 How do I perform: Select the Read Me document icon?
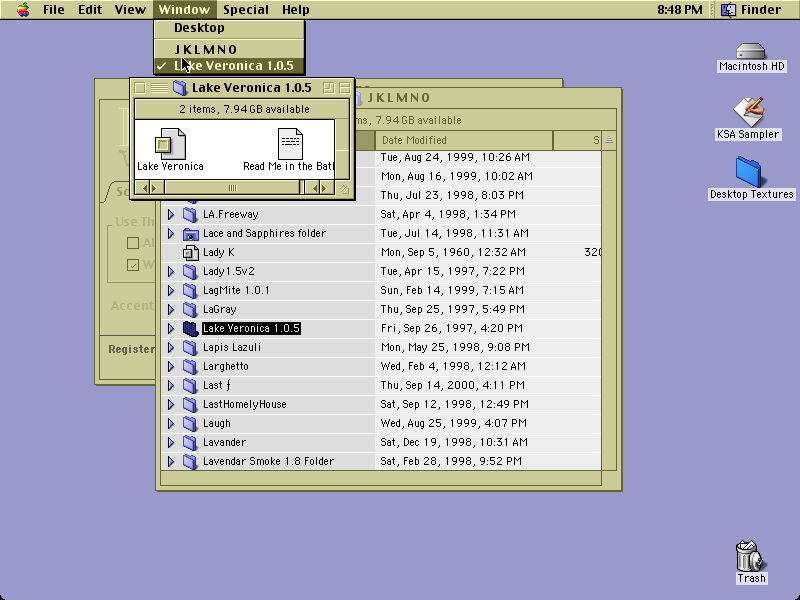coord(290,143)
